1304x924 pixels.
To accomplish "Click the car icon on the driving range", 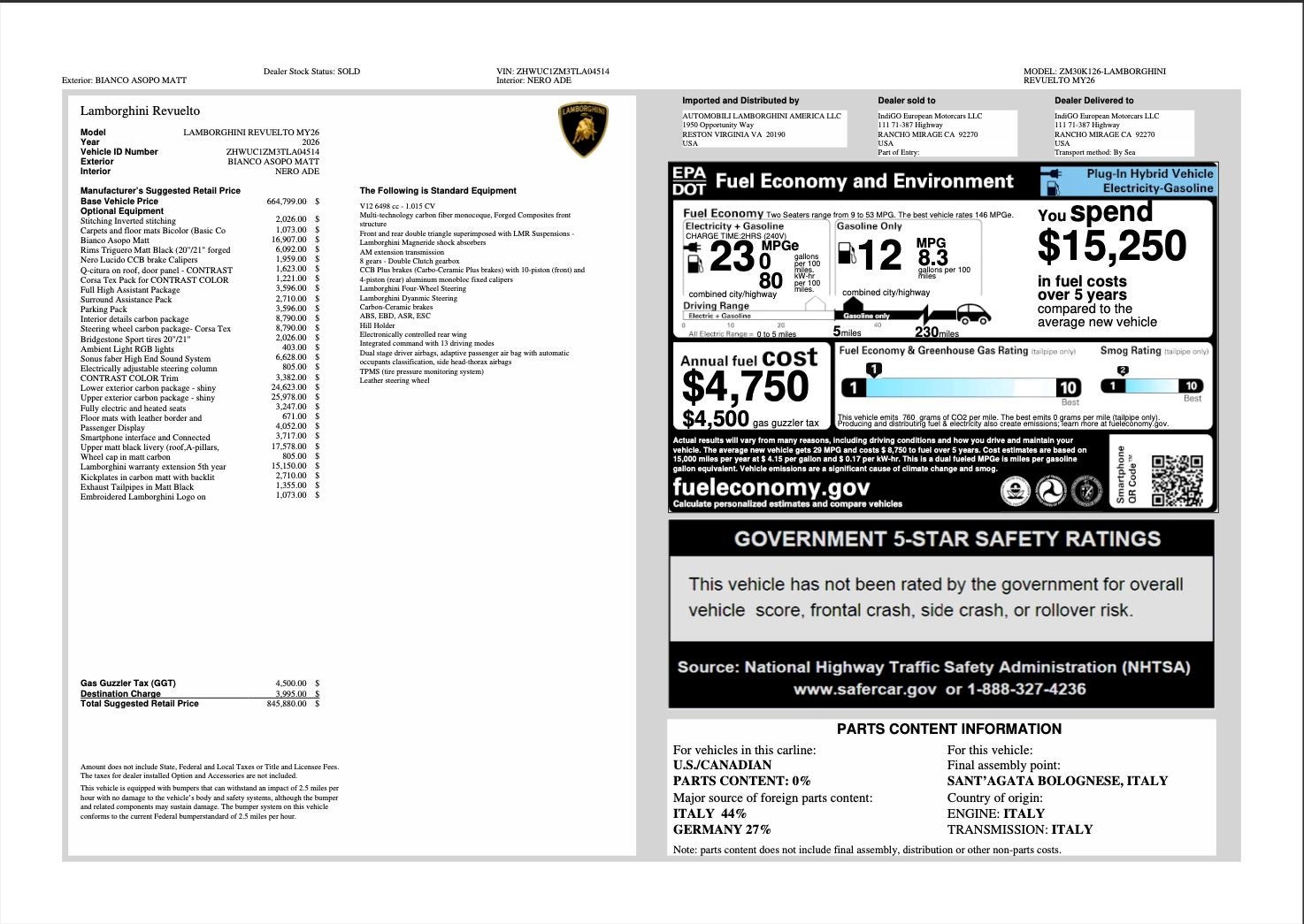I will tap(973, 315).
